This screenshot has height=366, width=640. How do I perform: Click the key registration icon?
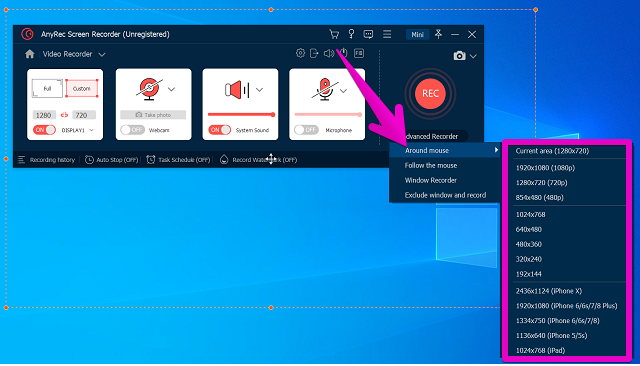point(351,34)
